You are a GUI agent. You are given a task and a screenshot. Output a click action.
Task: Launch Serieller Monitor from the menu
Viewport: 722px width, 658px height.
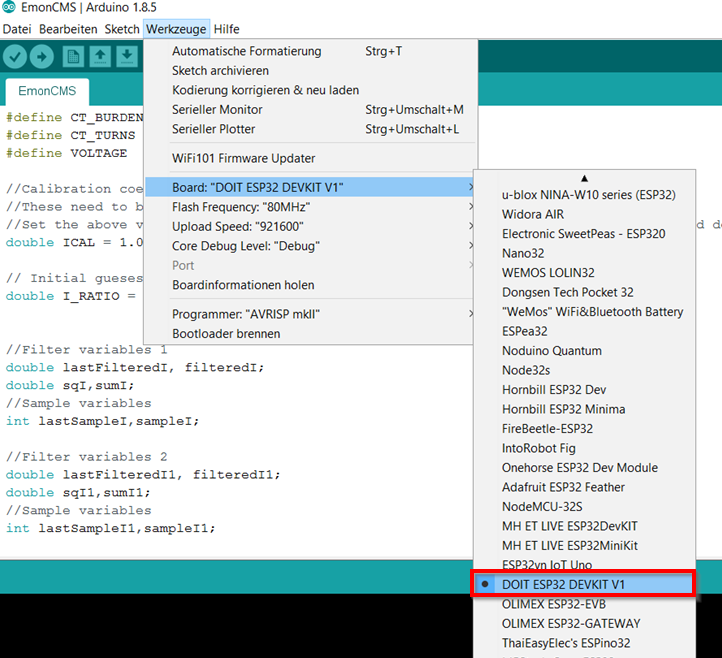[217, 109]
